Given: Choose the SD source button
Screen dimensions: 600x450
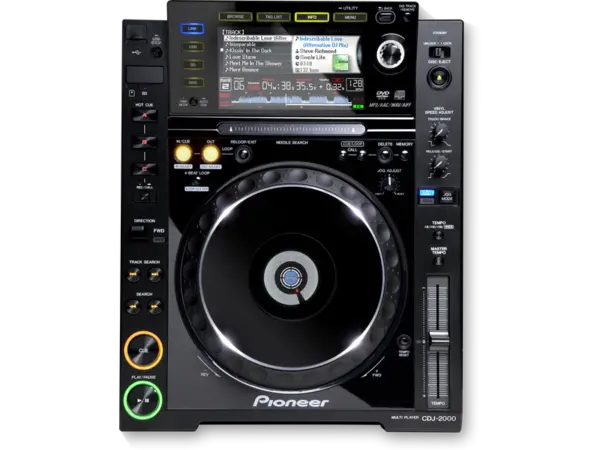Looking at the screenshot, I should [193, 65].
